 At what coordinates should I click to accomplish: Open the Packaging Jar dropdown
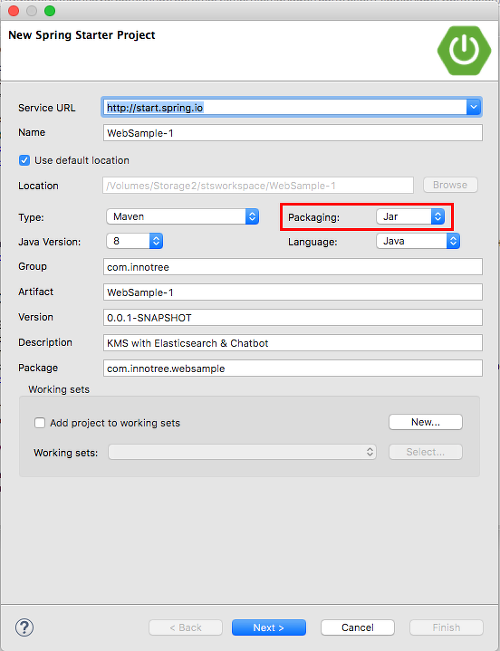[x=411, y=216]
